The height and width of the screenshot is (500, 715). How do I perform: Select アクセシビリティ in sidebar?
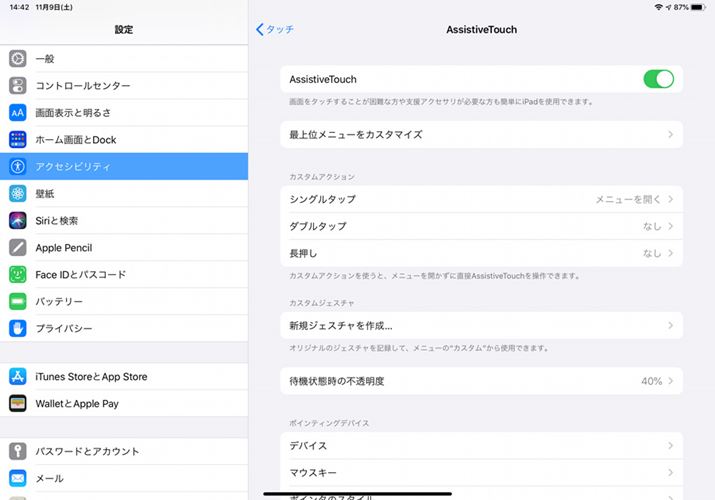[x=124, y=166]
